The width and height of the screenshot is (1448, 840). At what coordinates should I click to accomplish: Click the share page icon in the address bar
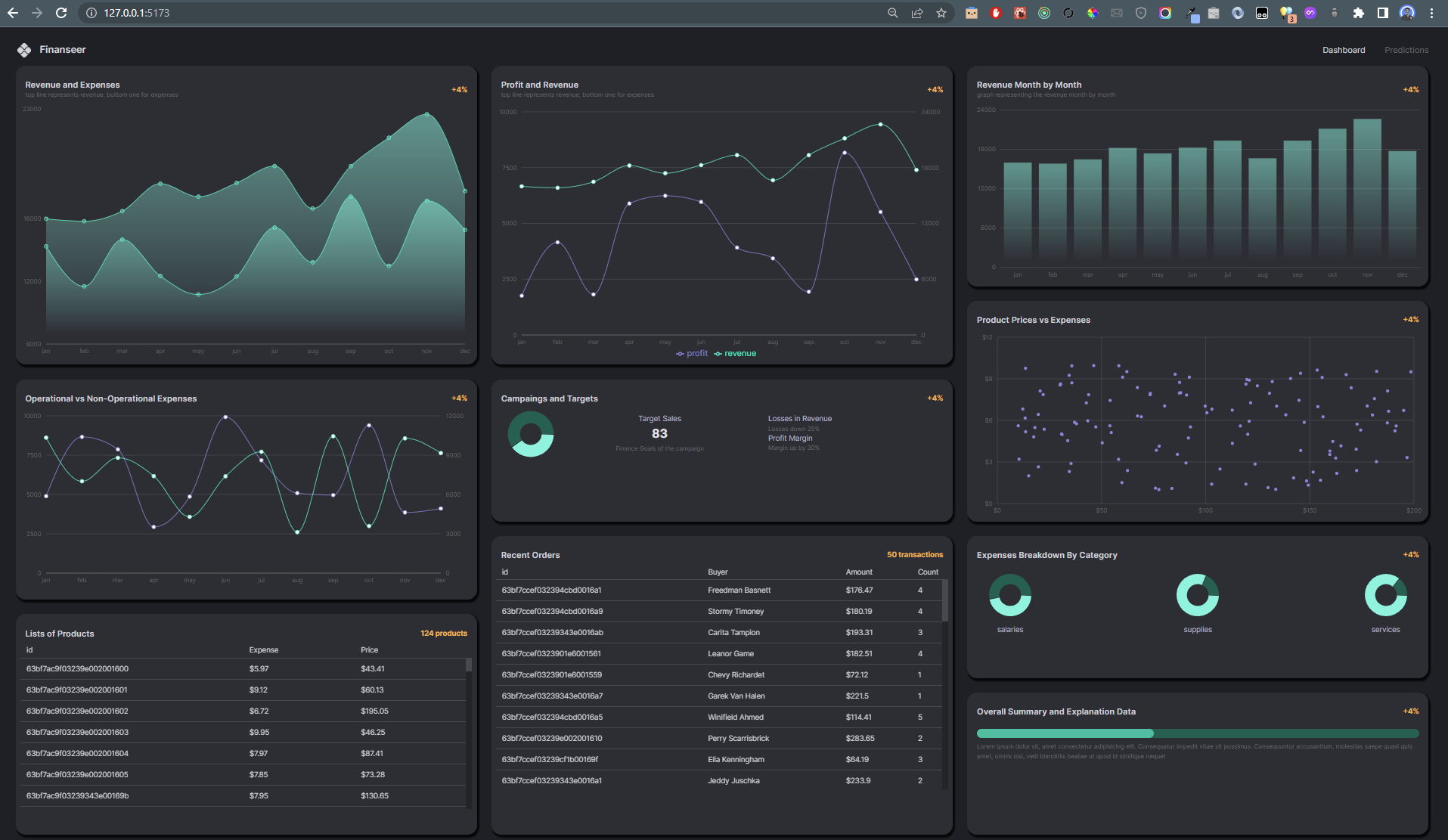click(917, 13)
